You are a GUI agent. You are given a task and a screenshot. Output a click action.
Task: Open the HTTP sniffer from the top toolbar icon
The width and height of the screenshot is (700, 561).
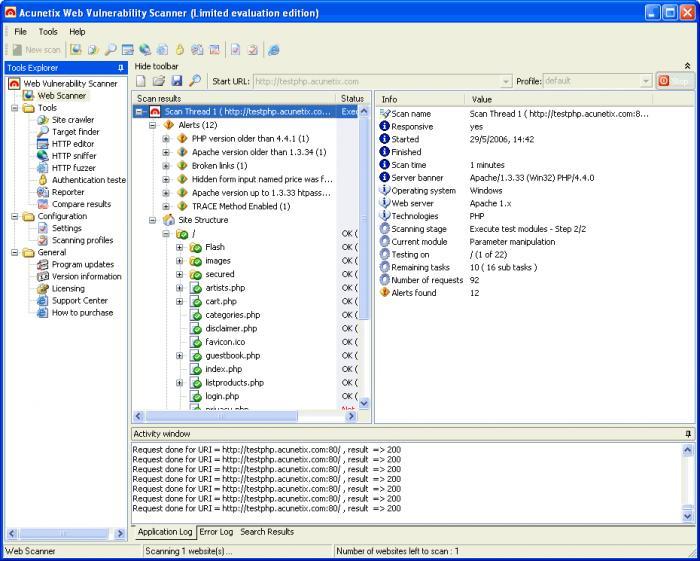pyautogui.click(x=145, y=50)
